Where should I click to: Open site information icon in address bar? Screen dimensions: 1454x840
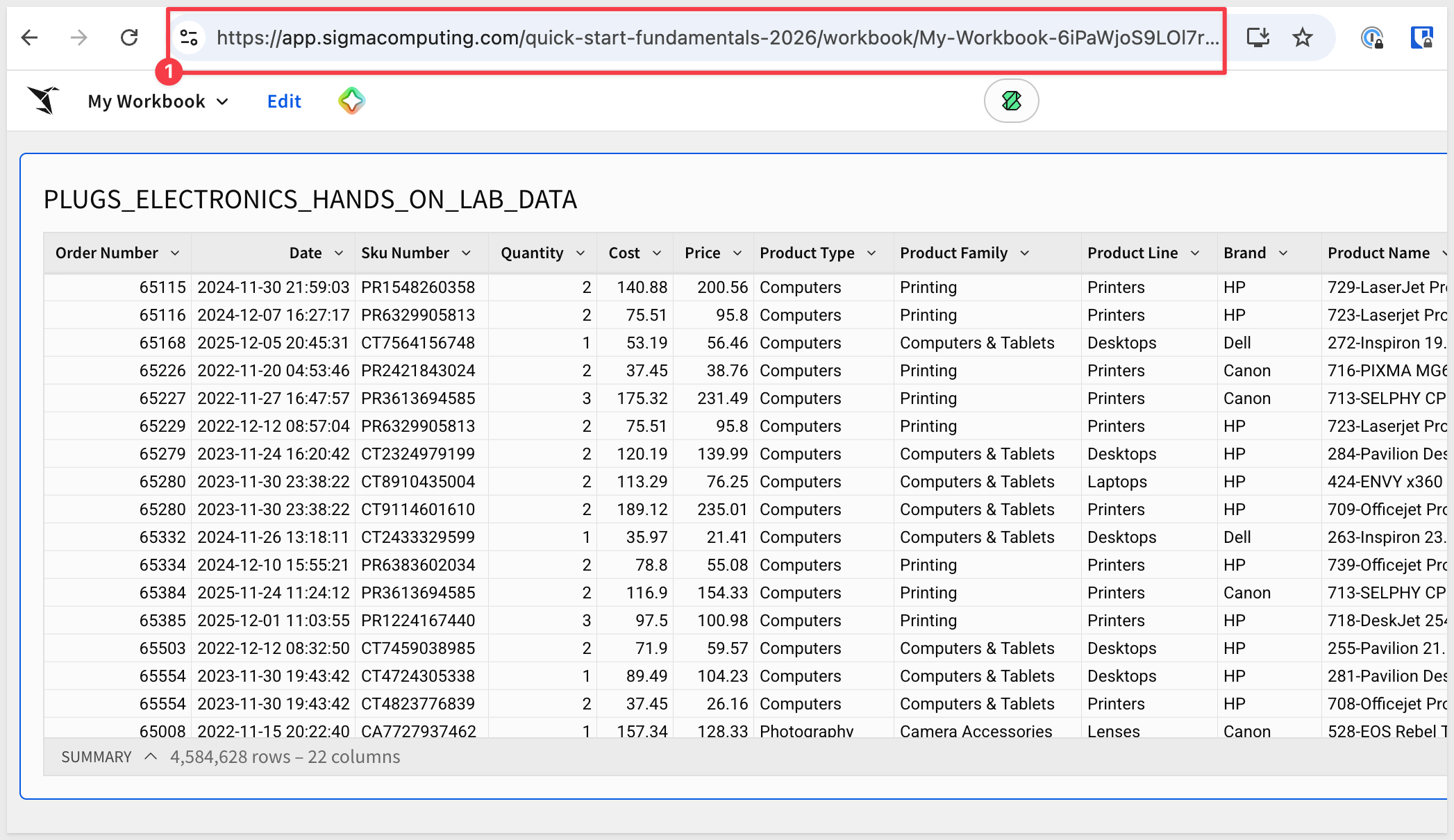click(x=189, y=37)
